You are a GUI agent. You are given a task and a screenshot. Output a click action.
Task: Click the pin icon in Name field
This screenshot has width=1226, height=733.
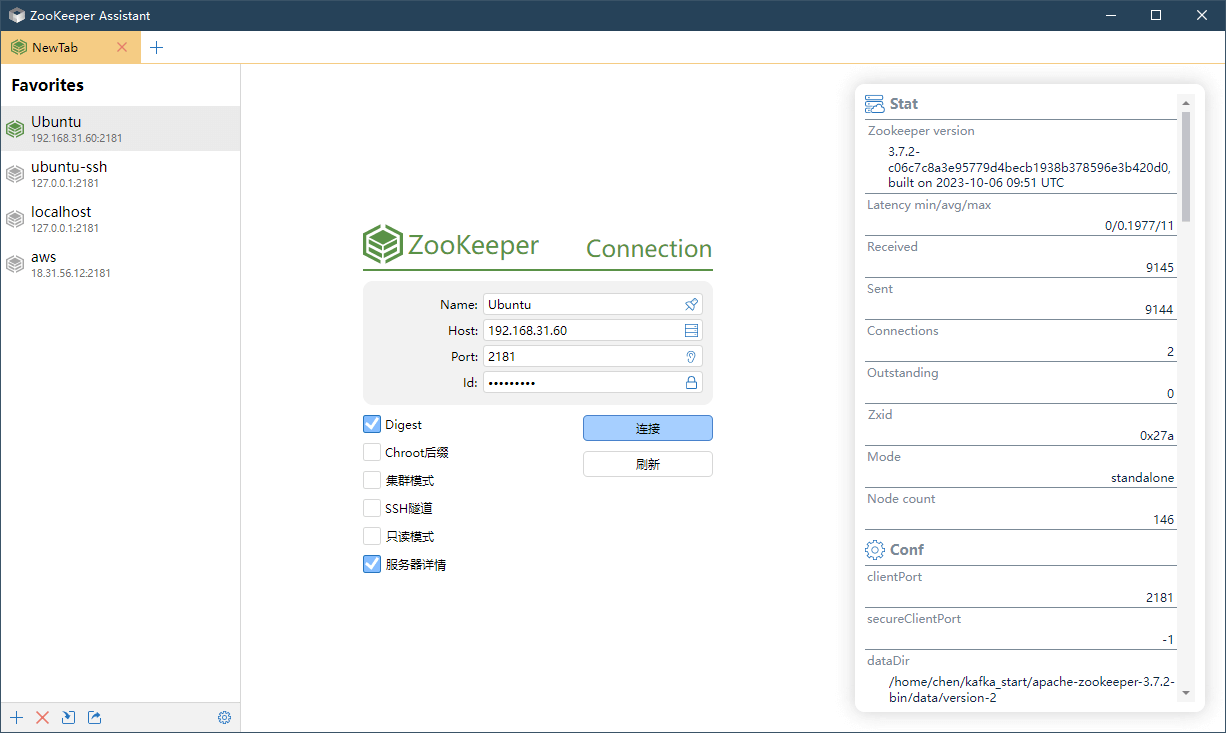(691, 304)
